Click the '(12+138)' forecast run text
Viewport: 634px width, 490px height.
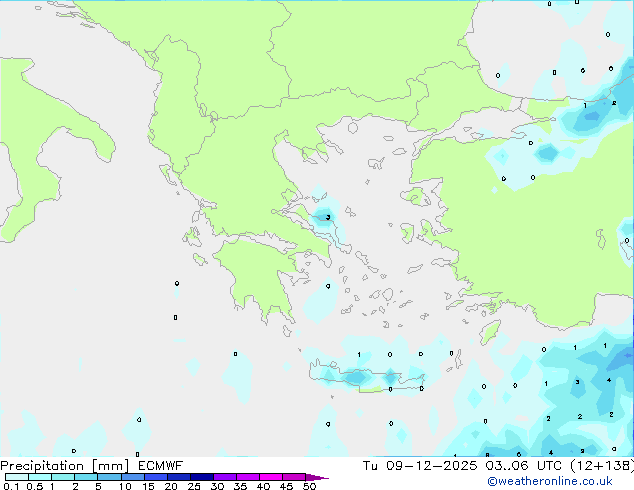[x=602, y=466]
